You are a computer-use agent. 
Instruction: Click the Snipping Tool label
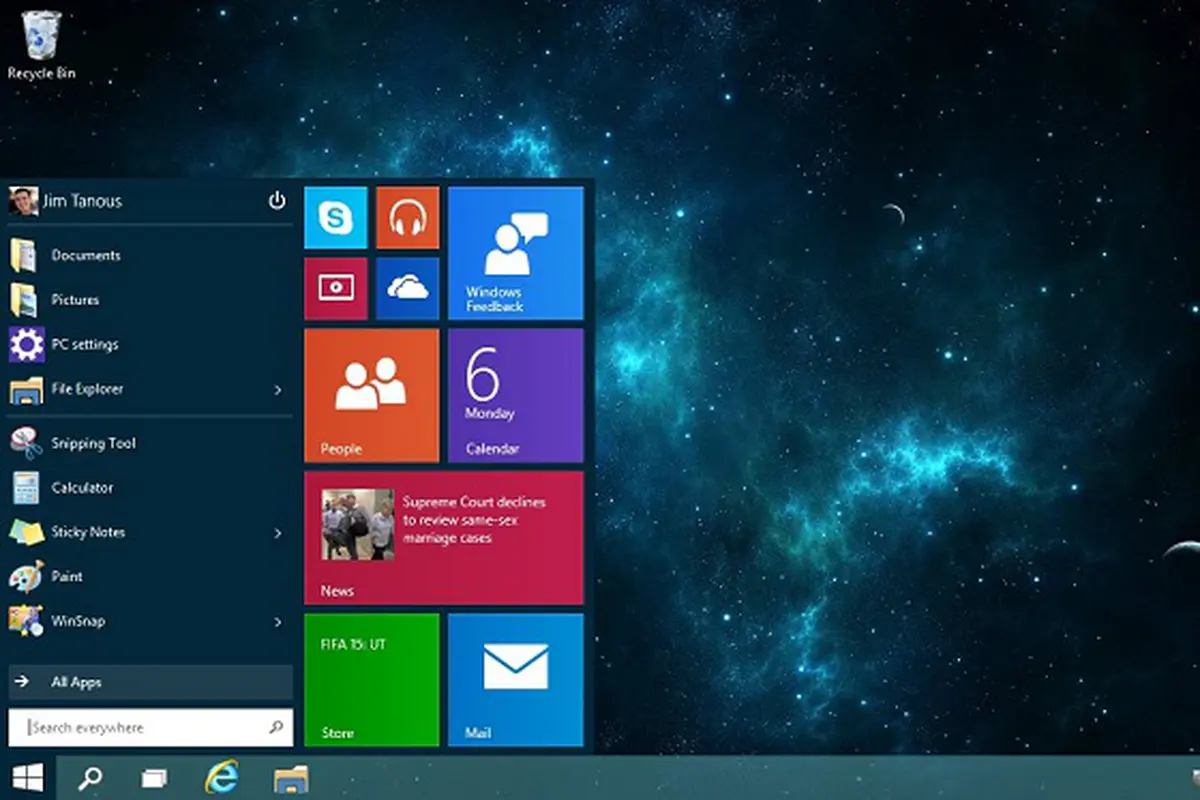point(94,443)
